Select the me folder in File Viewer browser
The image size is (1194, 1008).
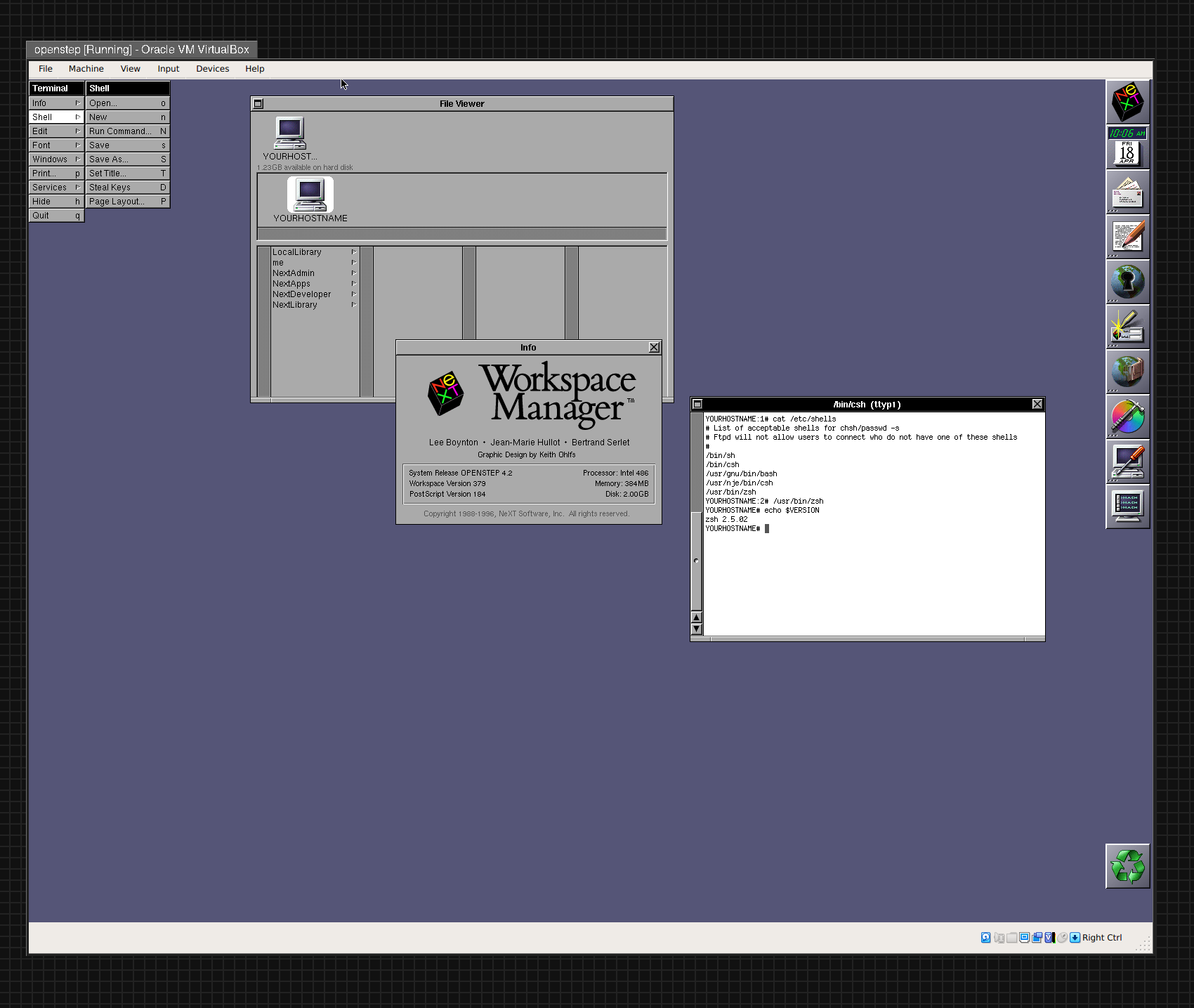pyautogui.click(x=315, y=263)
